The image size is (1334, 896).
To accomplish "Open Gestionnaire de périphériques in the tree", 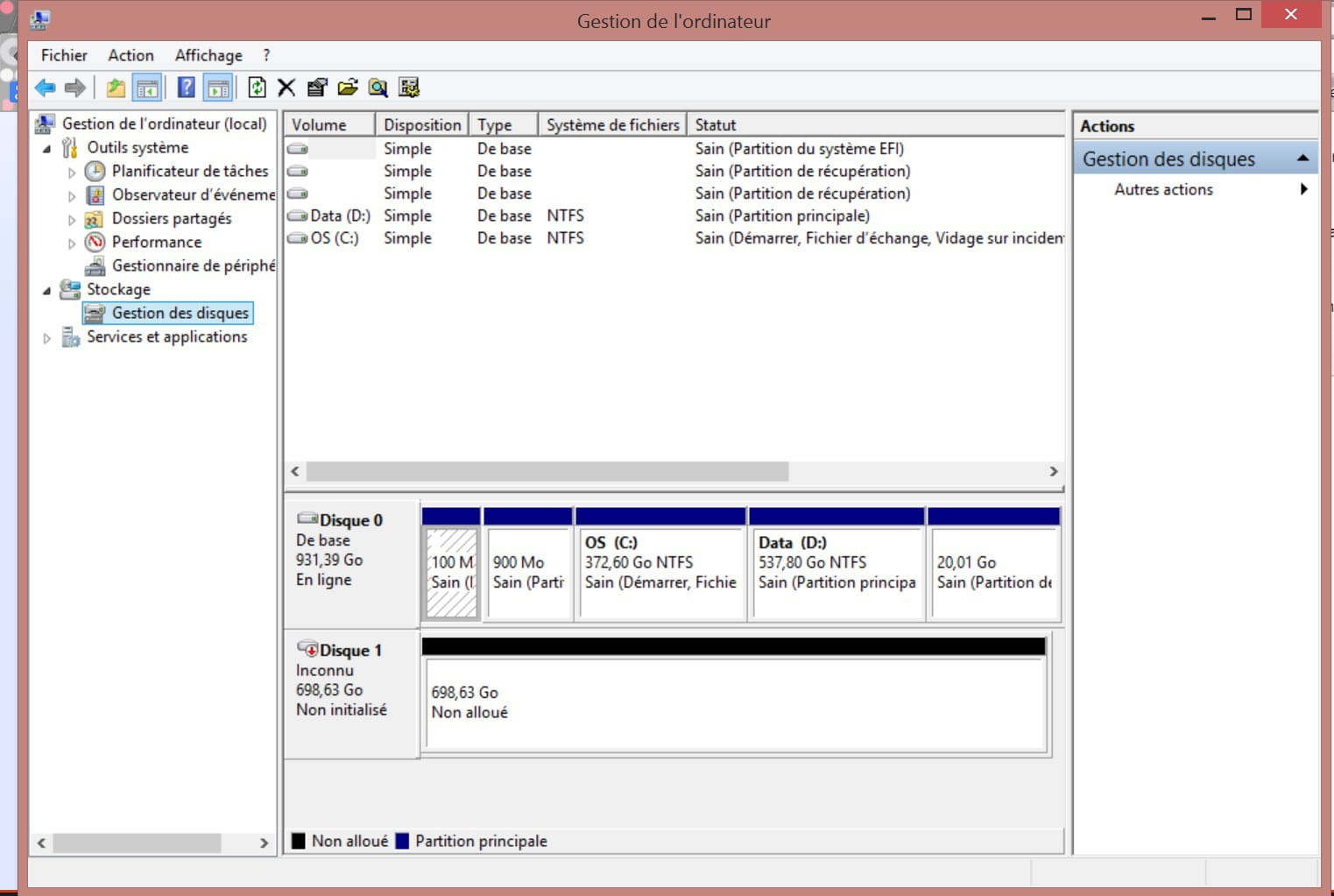I will click(x=194, y=265).
